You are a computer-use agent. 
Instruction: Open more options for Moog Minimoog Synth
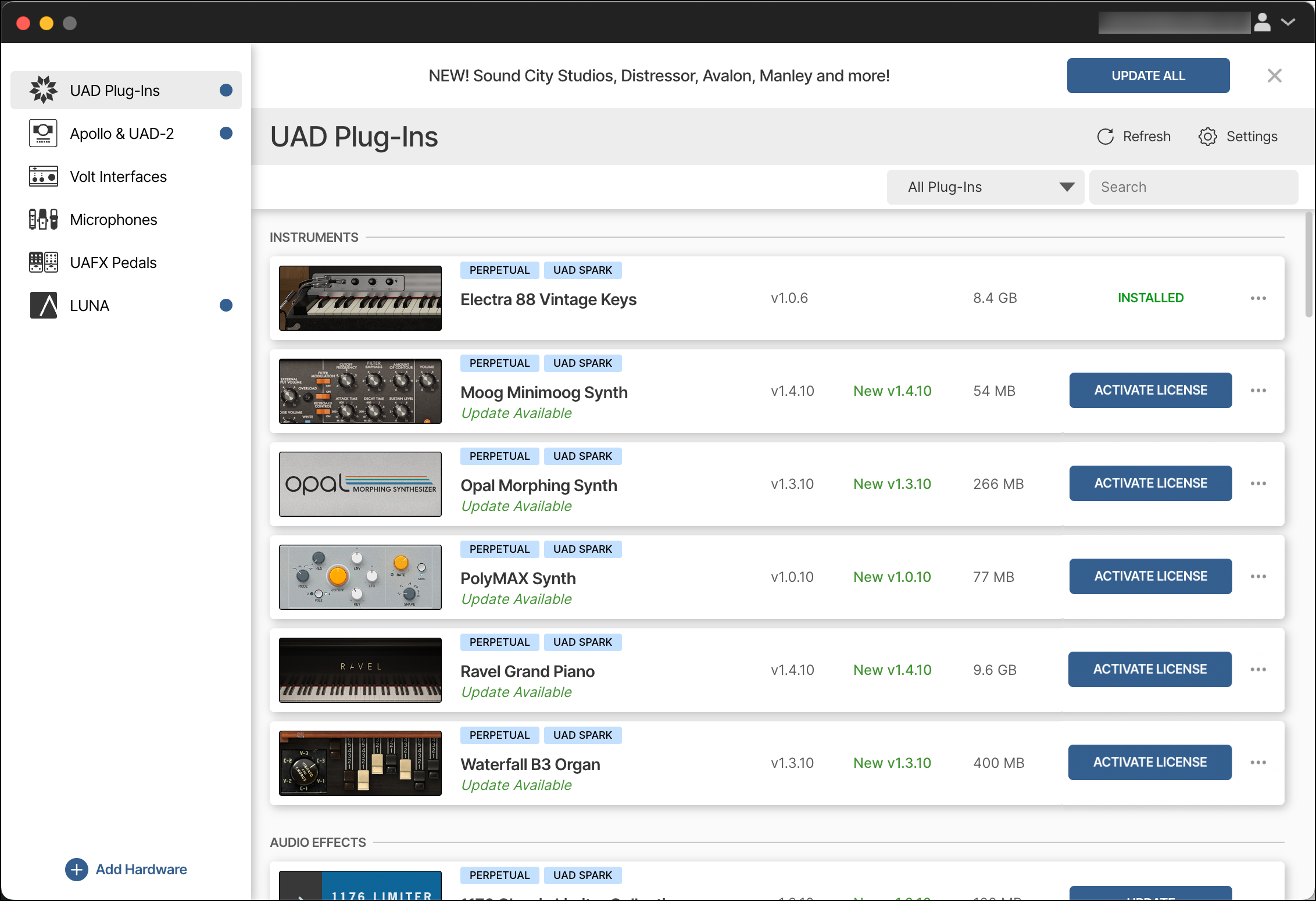(1258, 390)
